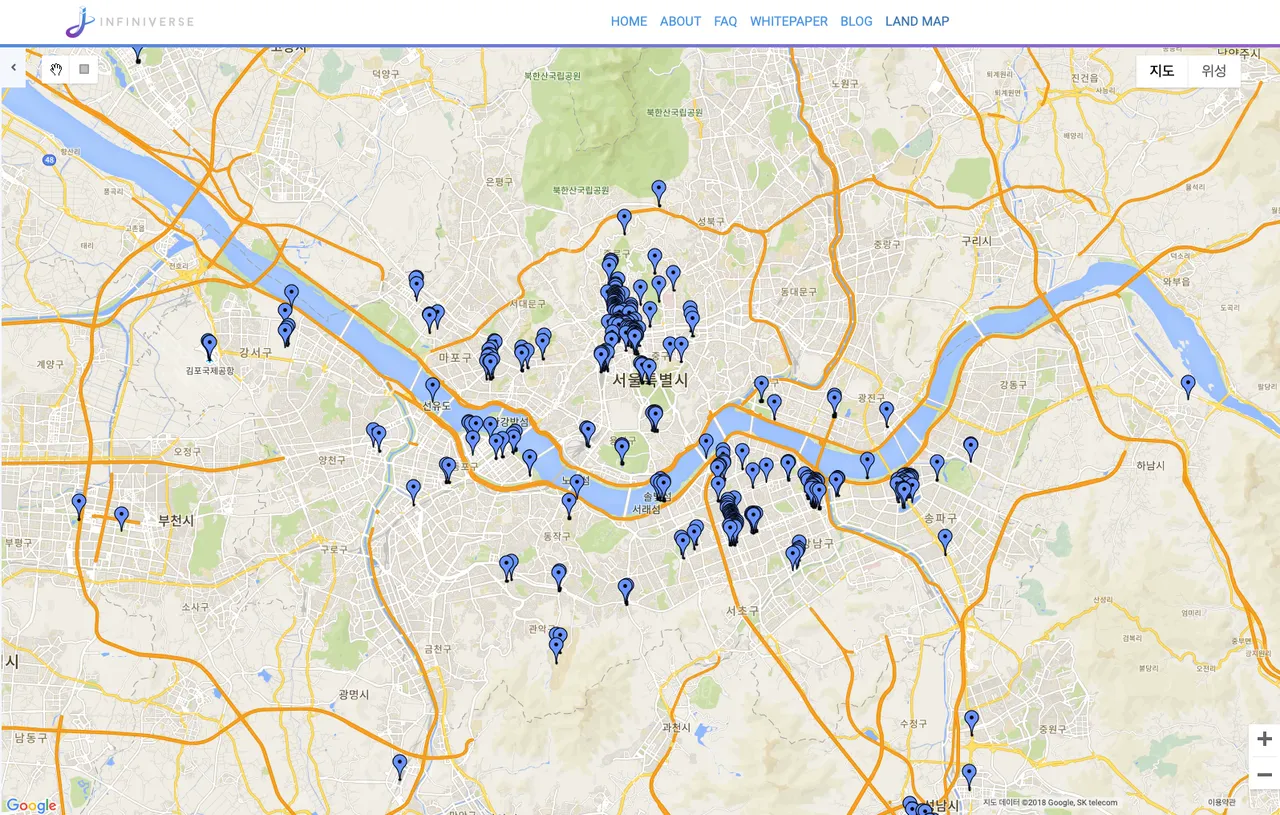Click the pin beside the 중원구 label

click(971, 722)
